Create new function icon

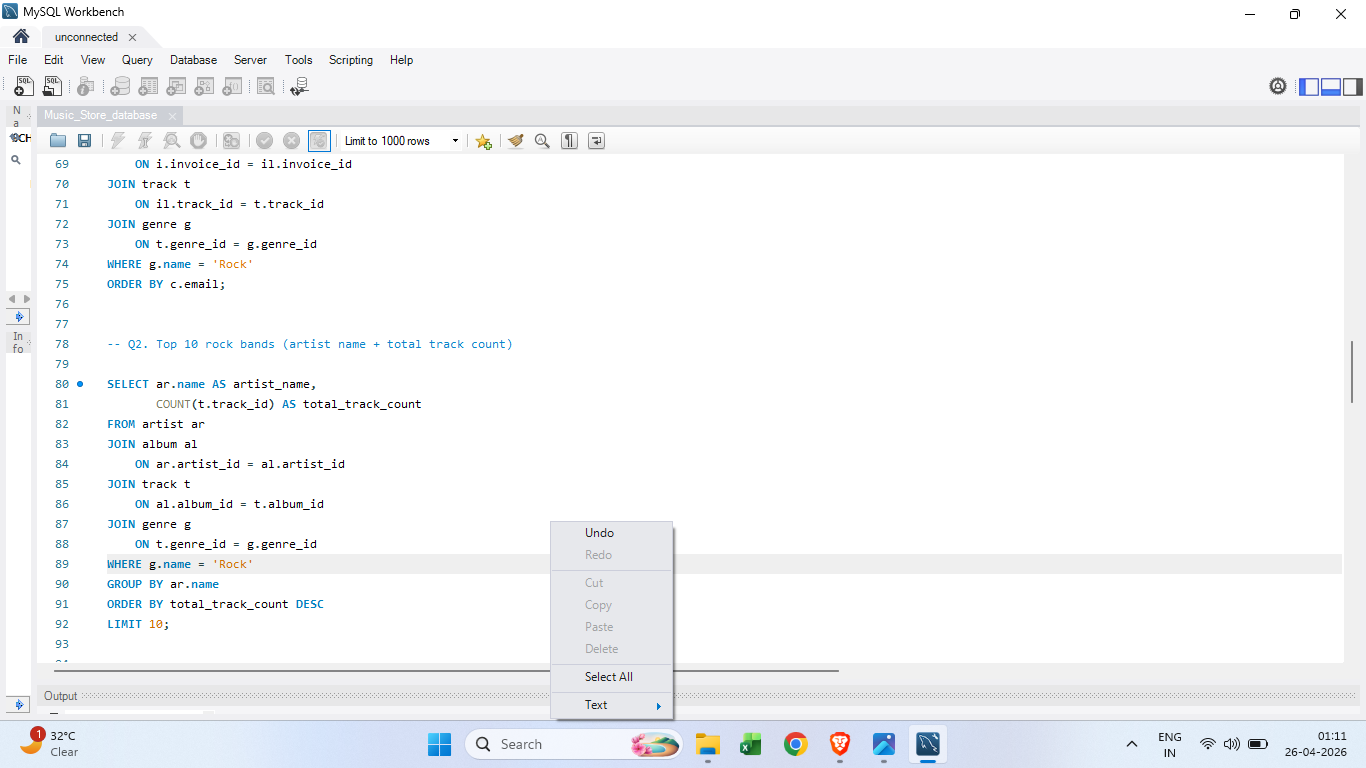coord(232,87)
